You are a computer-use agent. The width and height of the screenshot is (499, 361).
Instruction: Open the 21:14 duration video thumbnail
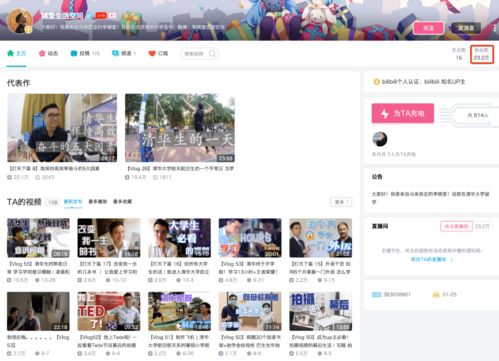point(250,311)
